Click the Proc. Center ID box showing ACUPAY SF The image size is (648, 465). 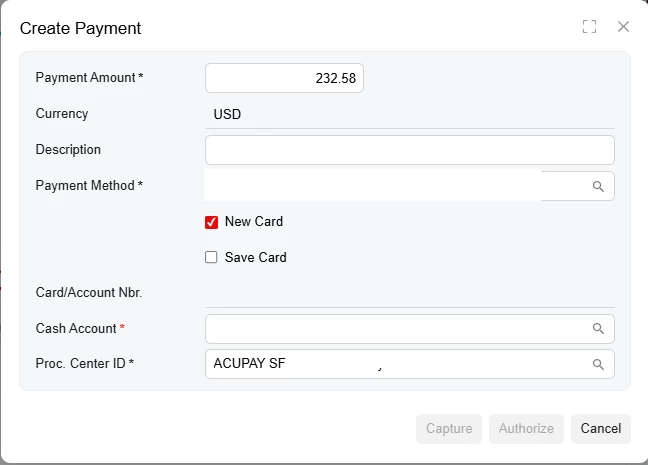click(395, 364)
